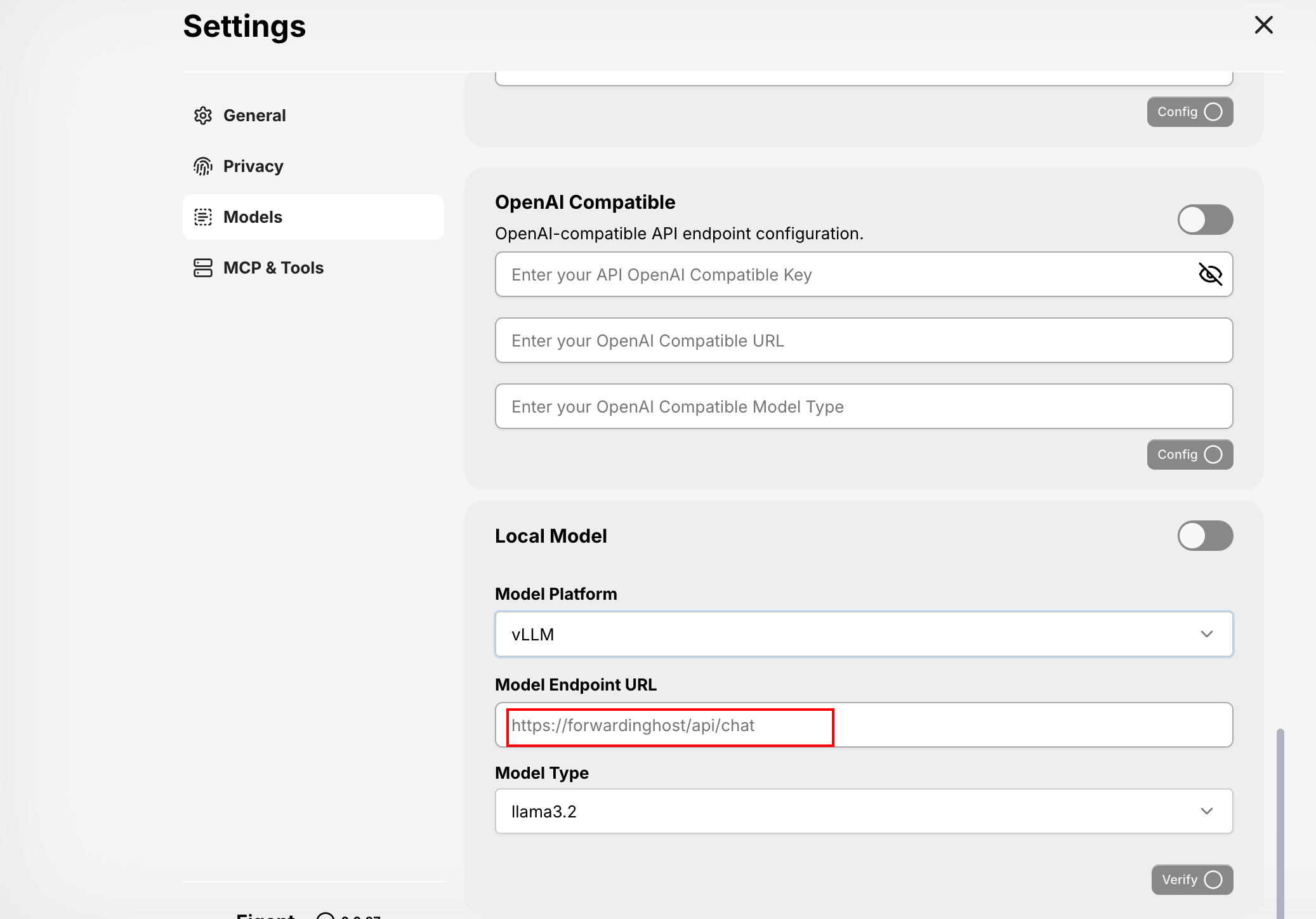1316x919 pixels.
Task: Enable the OpenAI Compatible toggle
Action: [x=1205, y=220]
